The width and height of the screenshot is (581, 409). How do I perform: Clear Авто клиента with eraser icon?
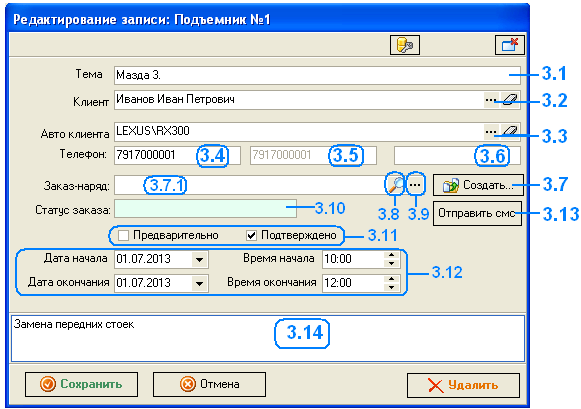pos(510,132)
